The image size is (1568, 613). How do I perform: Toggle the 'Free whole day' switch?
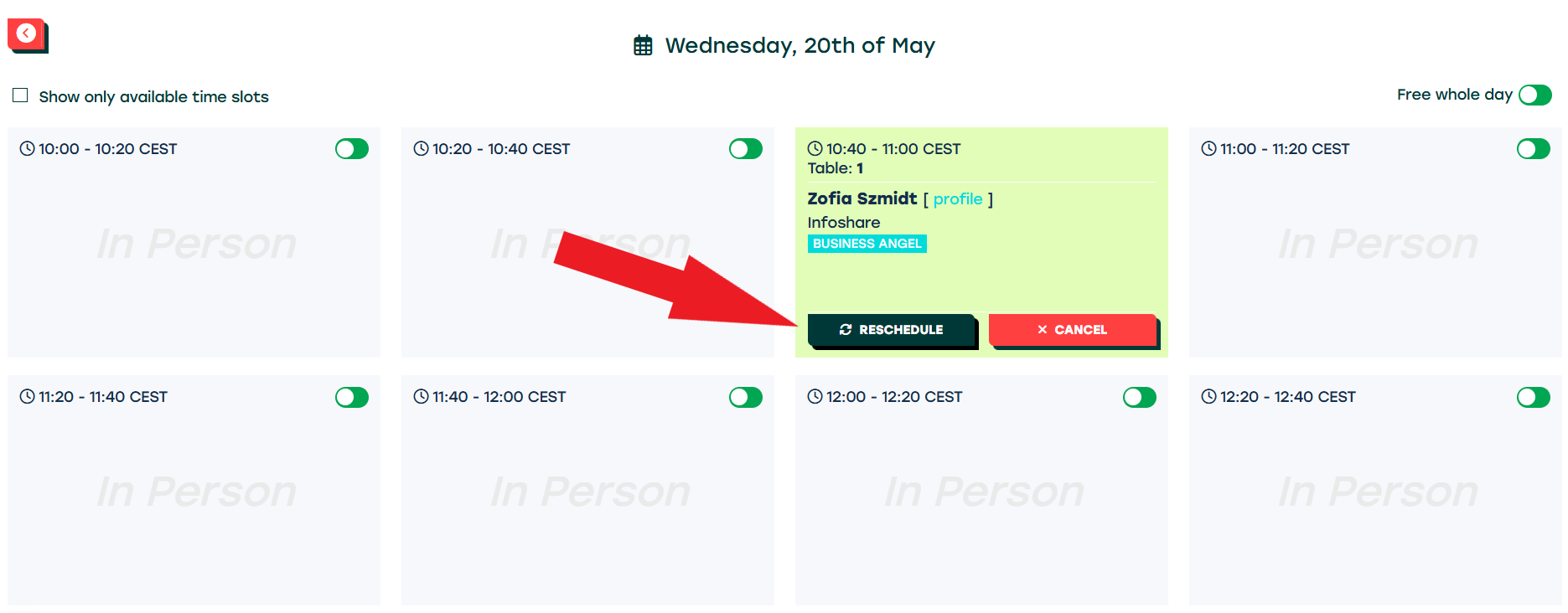pos(1534,95)
